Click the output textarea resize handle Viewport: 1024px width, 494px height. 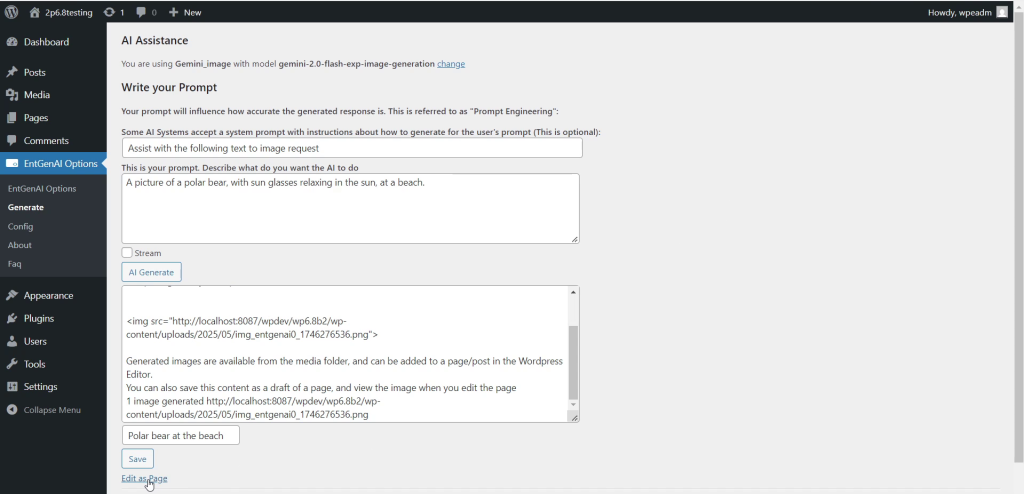575,418
